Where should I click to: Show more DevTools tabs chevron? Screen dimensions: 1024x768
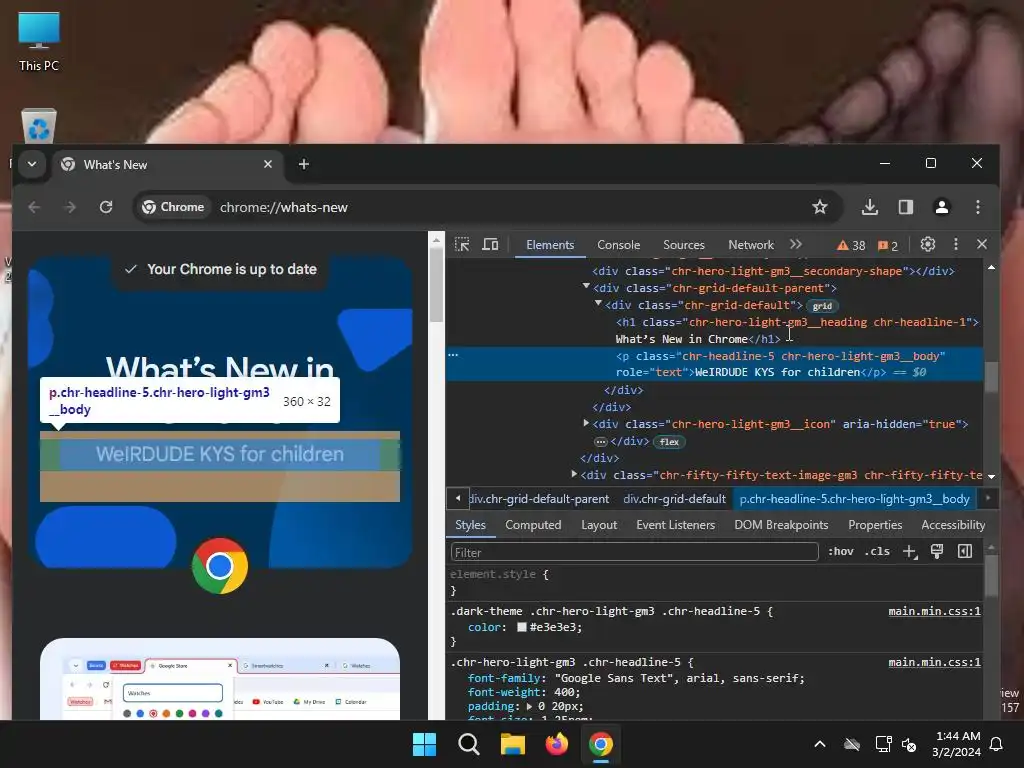point(795,244)
